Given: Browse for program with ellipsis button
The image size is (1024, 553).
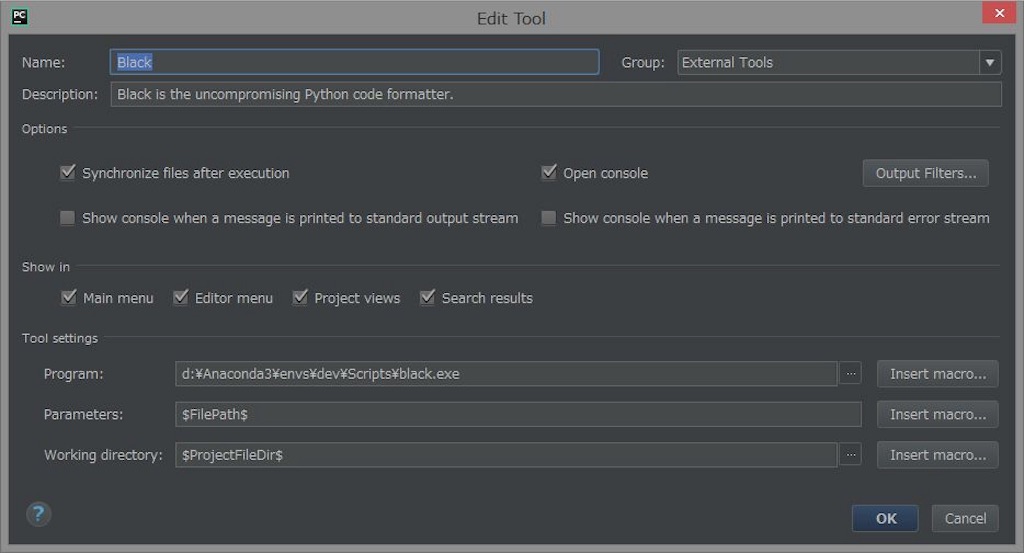Looking at the screenshot, I should (x=850, y=373).
